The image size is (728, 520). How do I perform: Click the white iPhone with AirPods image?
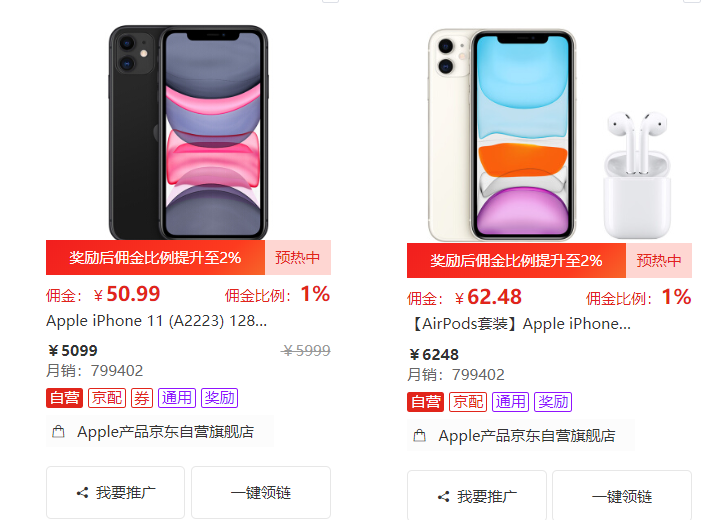coord(549,135)
